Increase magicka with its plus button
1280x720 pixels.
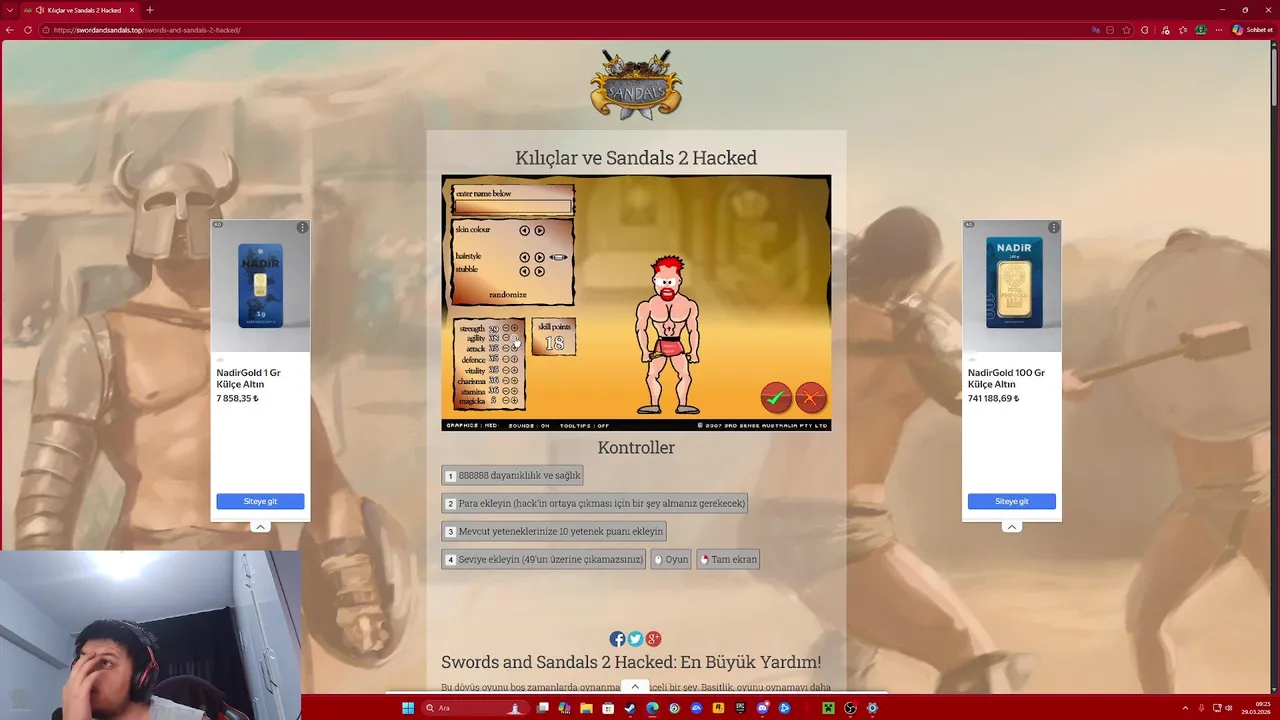(514, 400)
